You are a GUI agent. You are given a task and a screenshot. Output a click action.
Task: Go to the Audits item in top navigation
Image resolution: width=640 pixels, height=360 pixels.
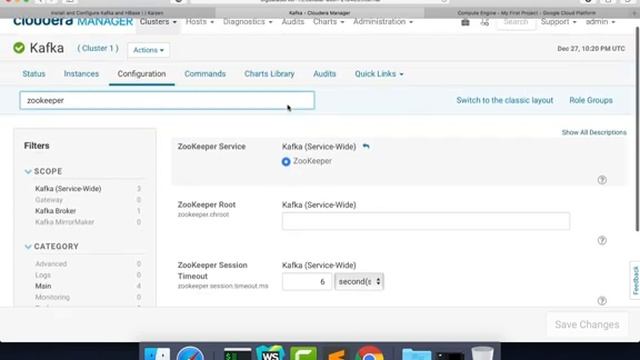coord(293,22)
